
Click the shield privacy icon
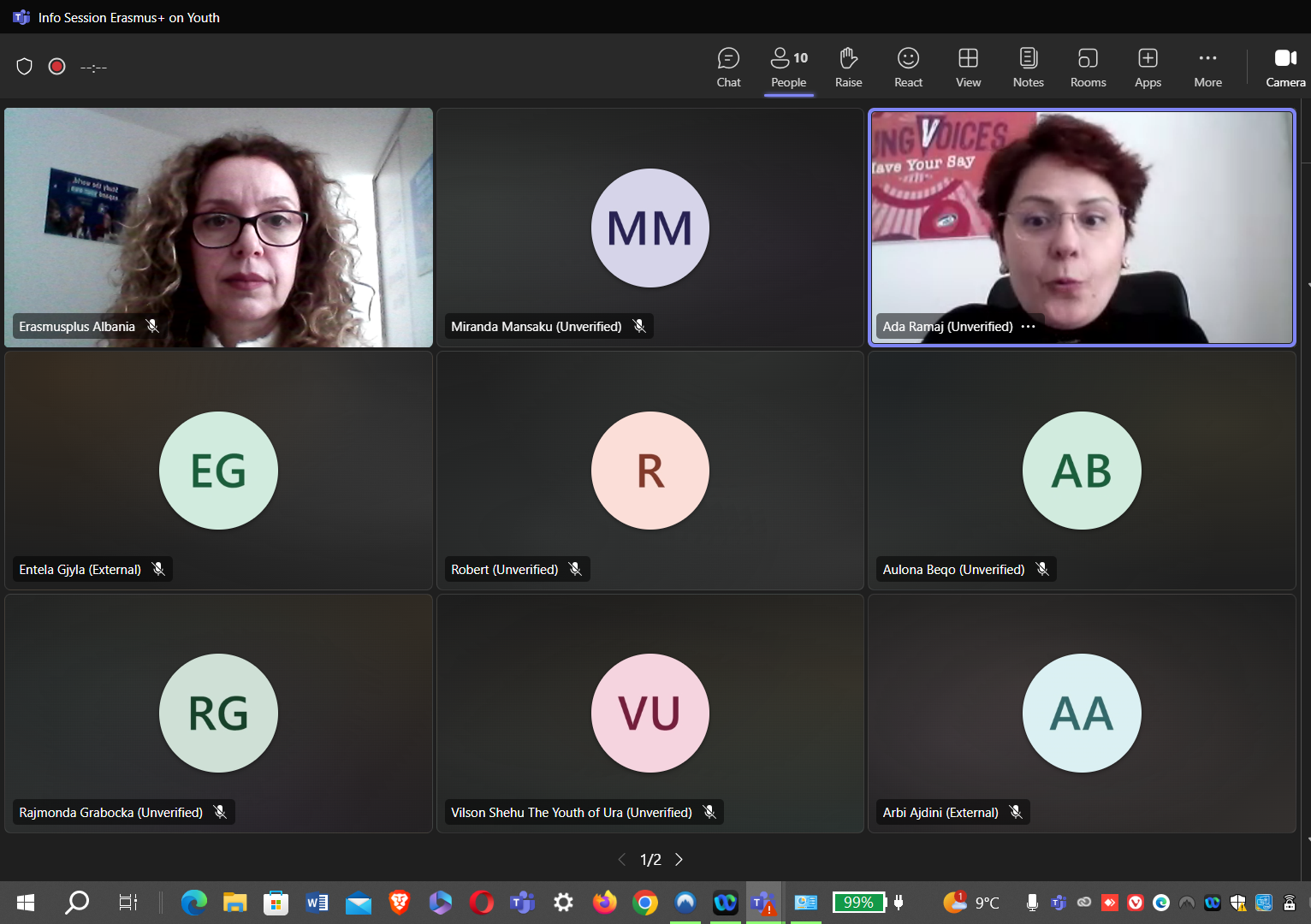pos(25,67)
